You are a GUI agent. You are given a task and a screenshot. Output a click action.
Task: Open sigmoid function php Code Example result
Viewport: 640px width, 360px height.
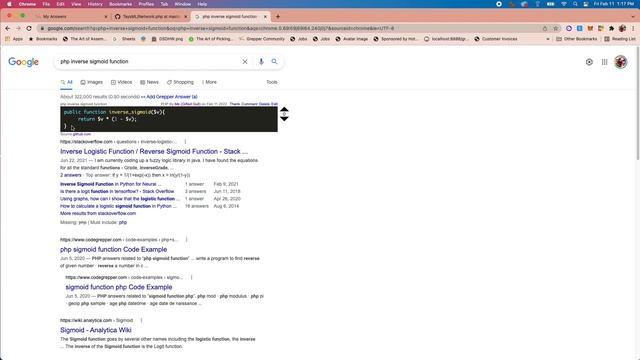(119, 287)
